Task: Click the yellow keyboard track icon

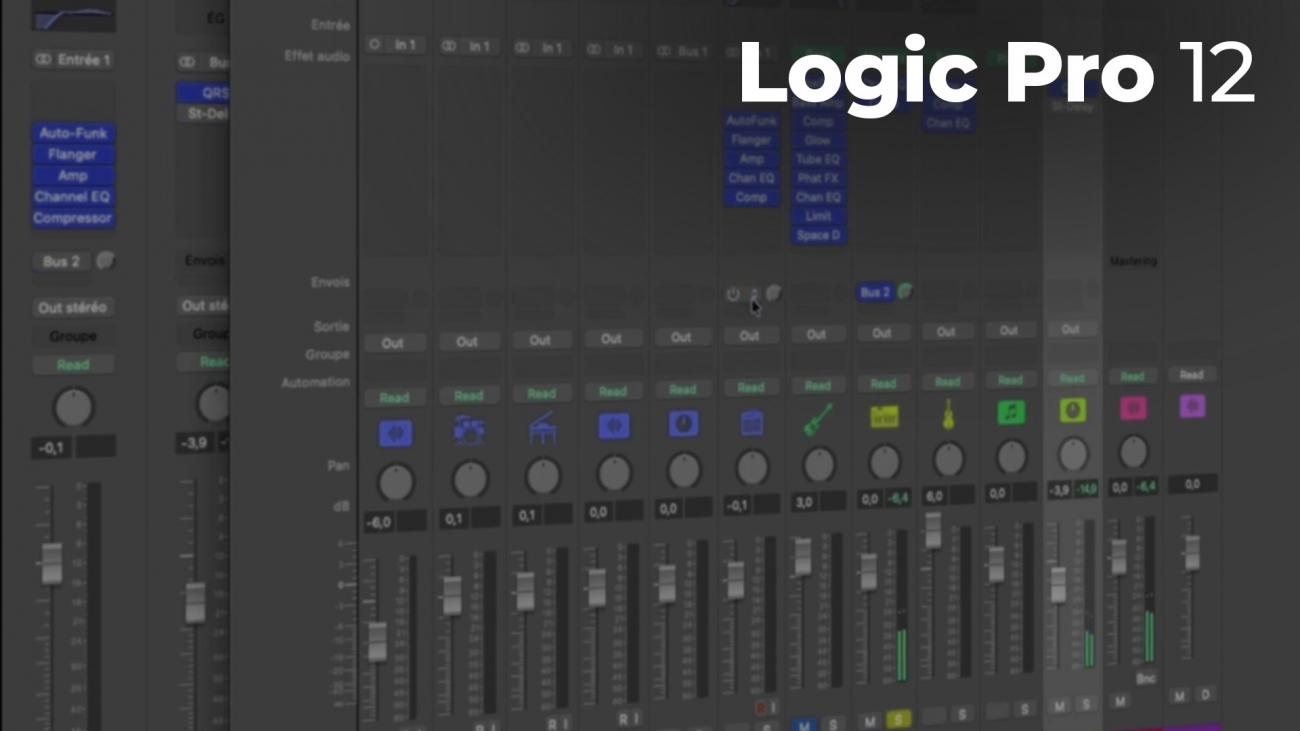Action: (x=883, y=416)
